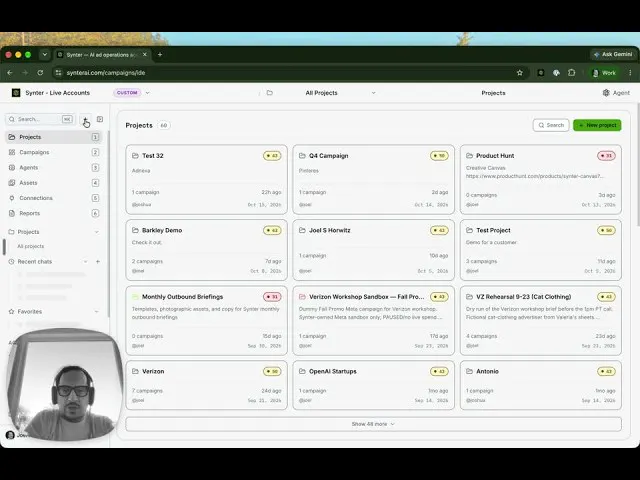Click the Favorites star icon
The width and height of the screenshot is (640, 480).
tap(11, 311)
